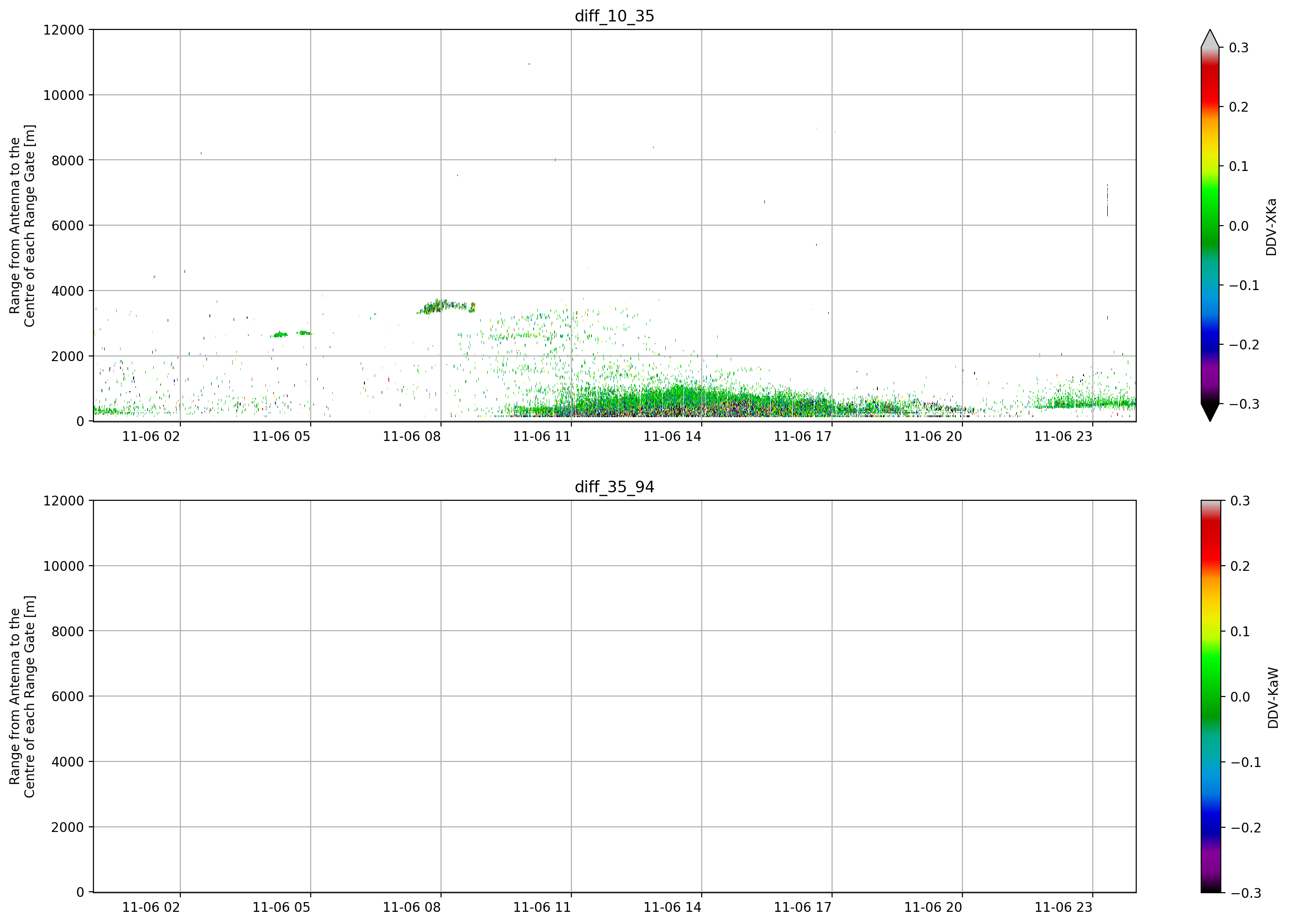Click the 10000 y-tick in diff_35_94 plot
The image size is (1289, 924).
(x=64, y=566)
